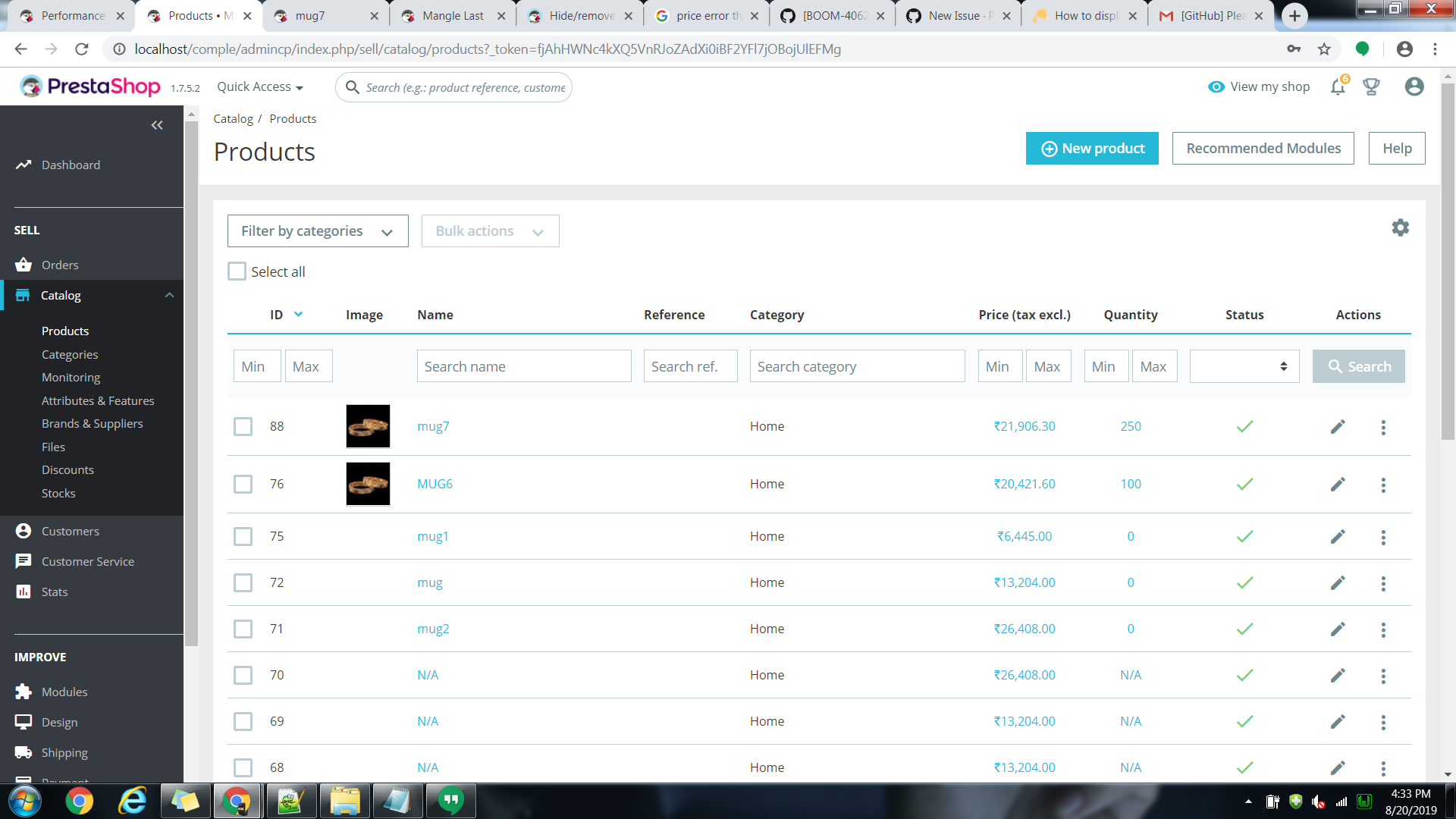This screenshot has width=1456, height=819.
Task: Click the Search name input field
Action: point(523,366)
